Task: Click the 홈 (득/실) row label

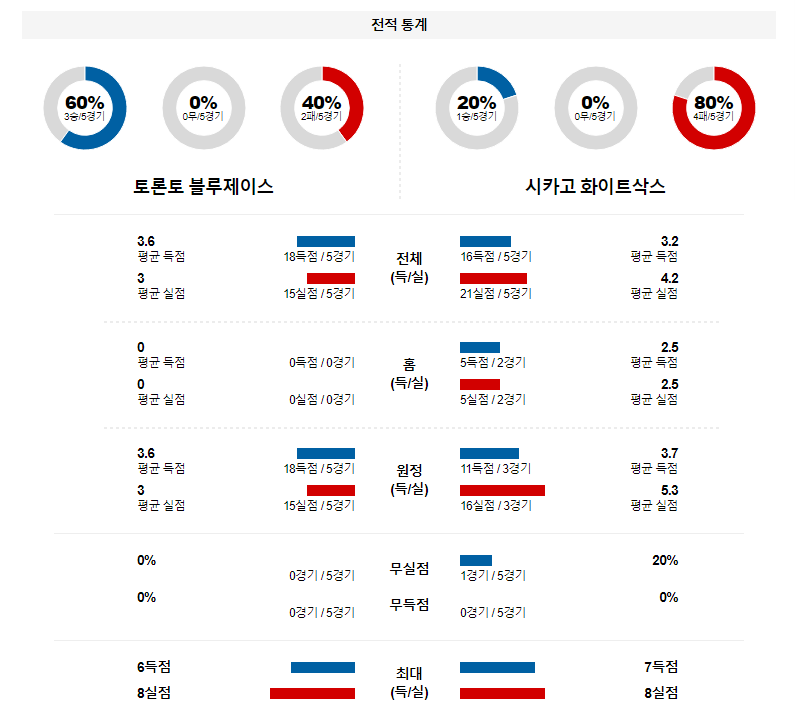Action: click(x=409, y=373)
